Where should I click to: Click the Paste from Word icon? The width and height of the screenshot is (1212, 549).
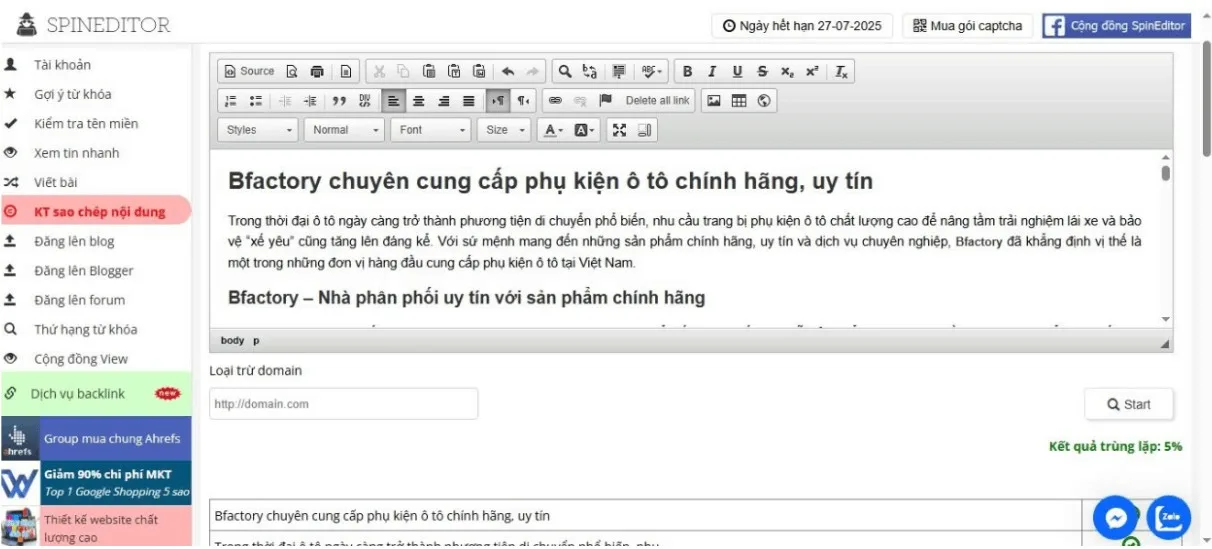click(479, 71)
